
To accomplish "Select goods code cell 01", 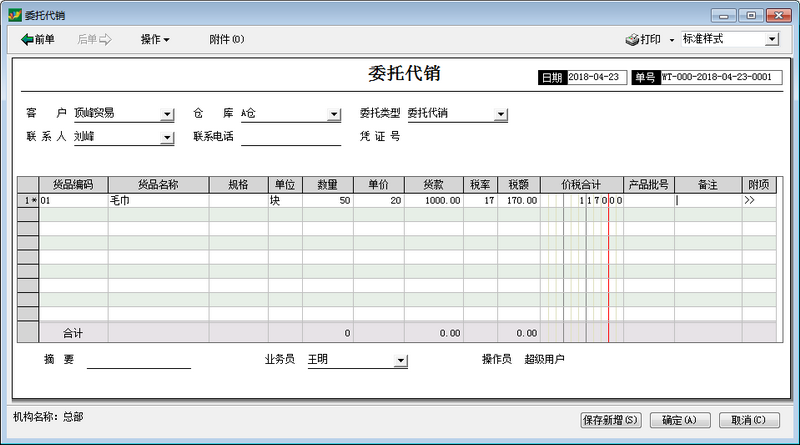I will (x=73, y=201).
